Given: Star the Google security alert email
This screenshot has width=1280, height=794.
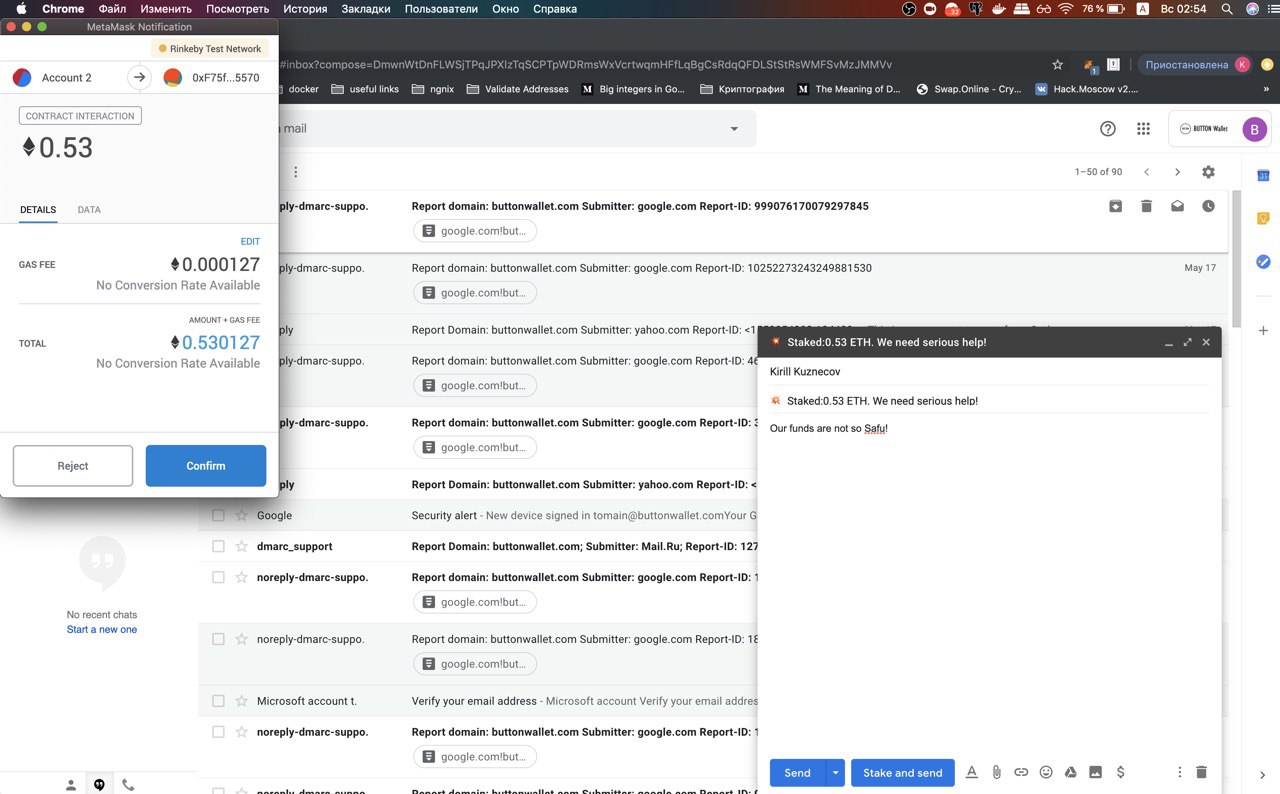Looking at the screenshot, I should (x=241, y=515).
